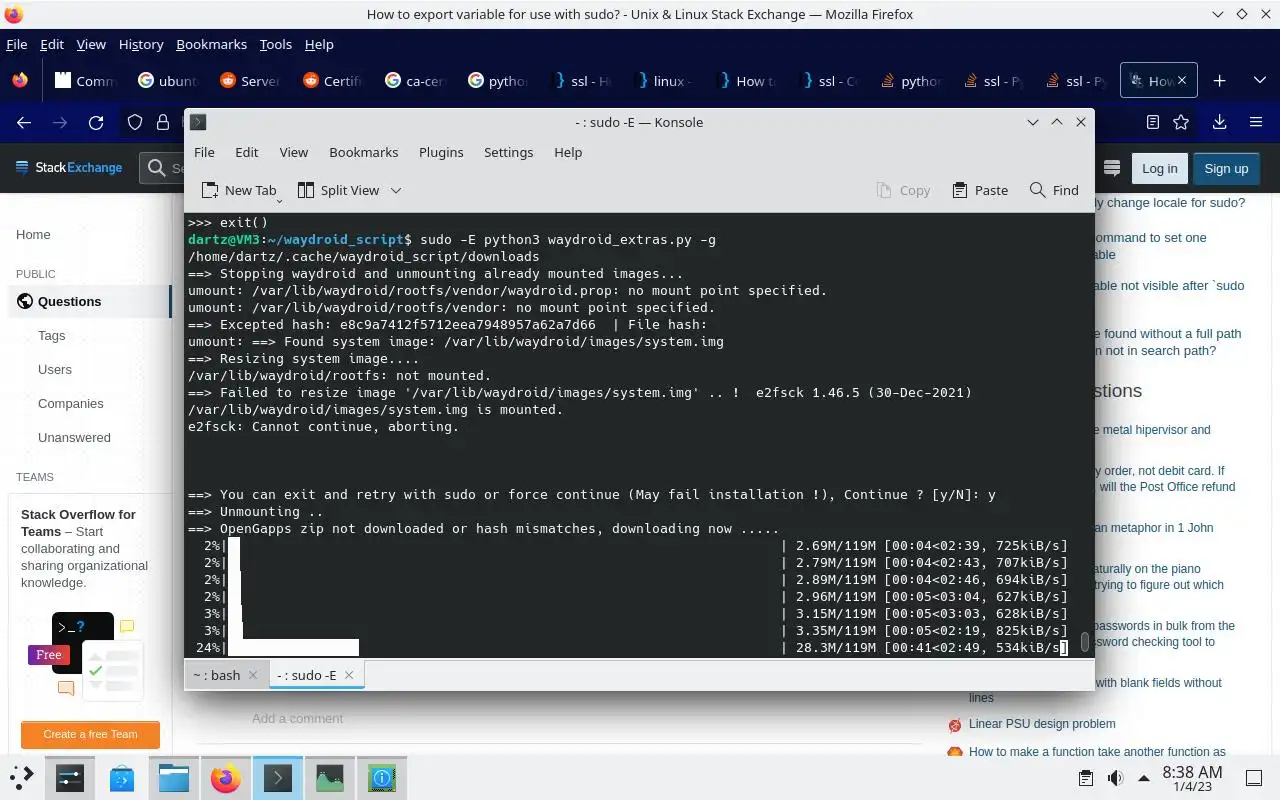This screenshot has height=800, width=1280.
Task: Click Paste in the Konsole toolbar
Action: coord(980,190)
